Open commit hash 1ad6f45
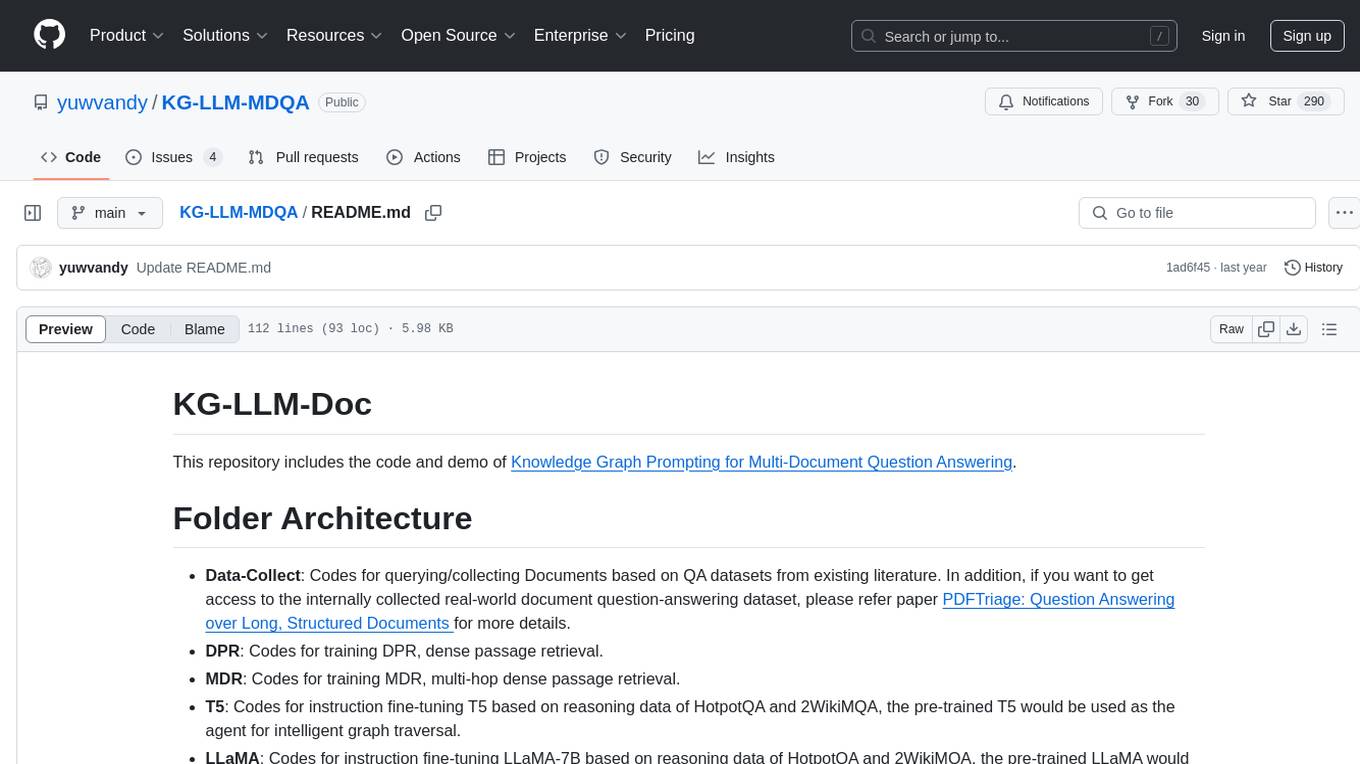Screen dimensions: 1360x764 pos(1188,268)
